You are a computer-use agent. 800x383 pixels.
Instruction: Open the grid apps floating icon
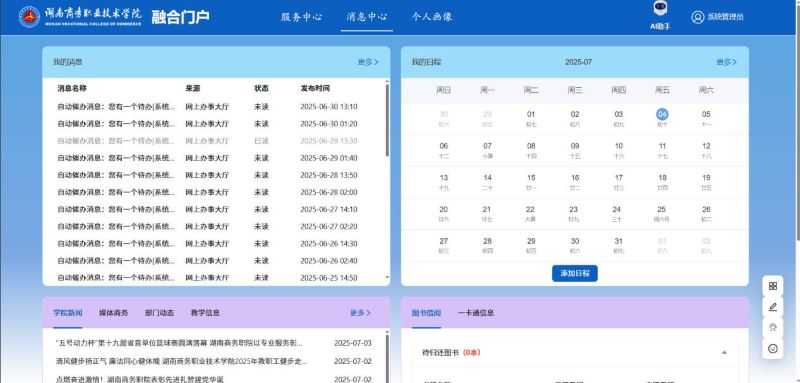[x=772, y=286]
